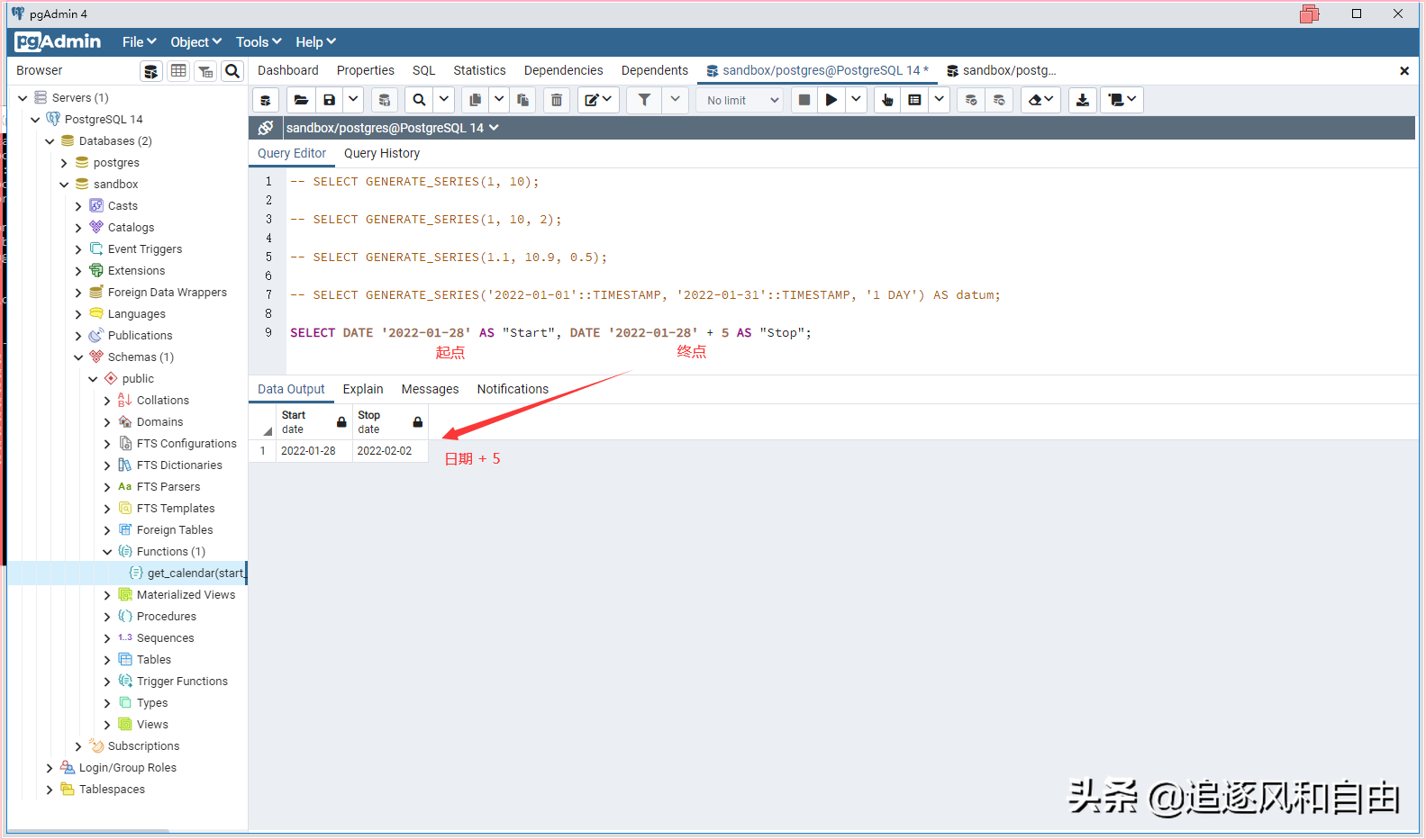Switch to the Explain output tab
1426x840 pixels.
pos(363,389)
